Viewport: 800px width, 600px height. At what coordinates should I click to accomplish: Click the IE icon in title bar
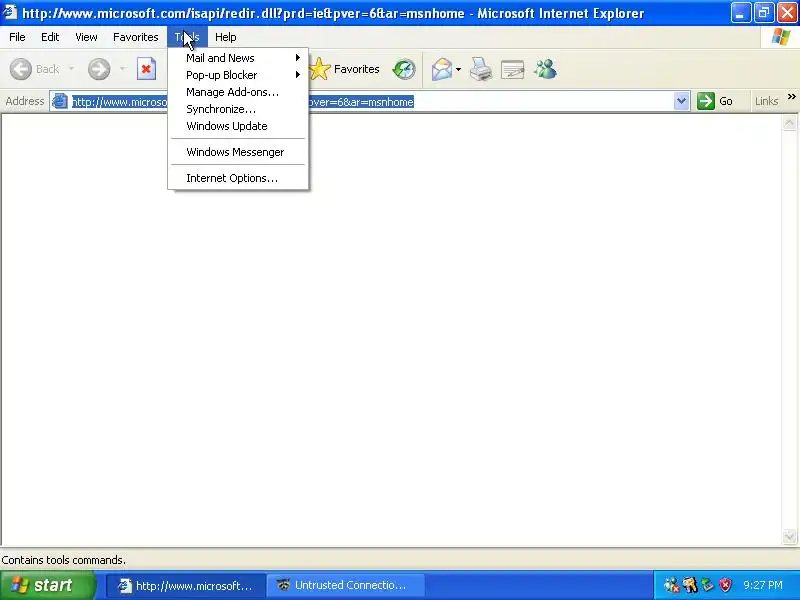pos(9,11)
